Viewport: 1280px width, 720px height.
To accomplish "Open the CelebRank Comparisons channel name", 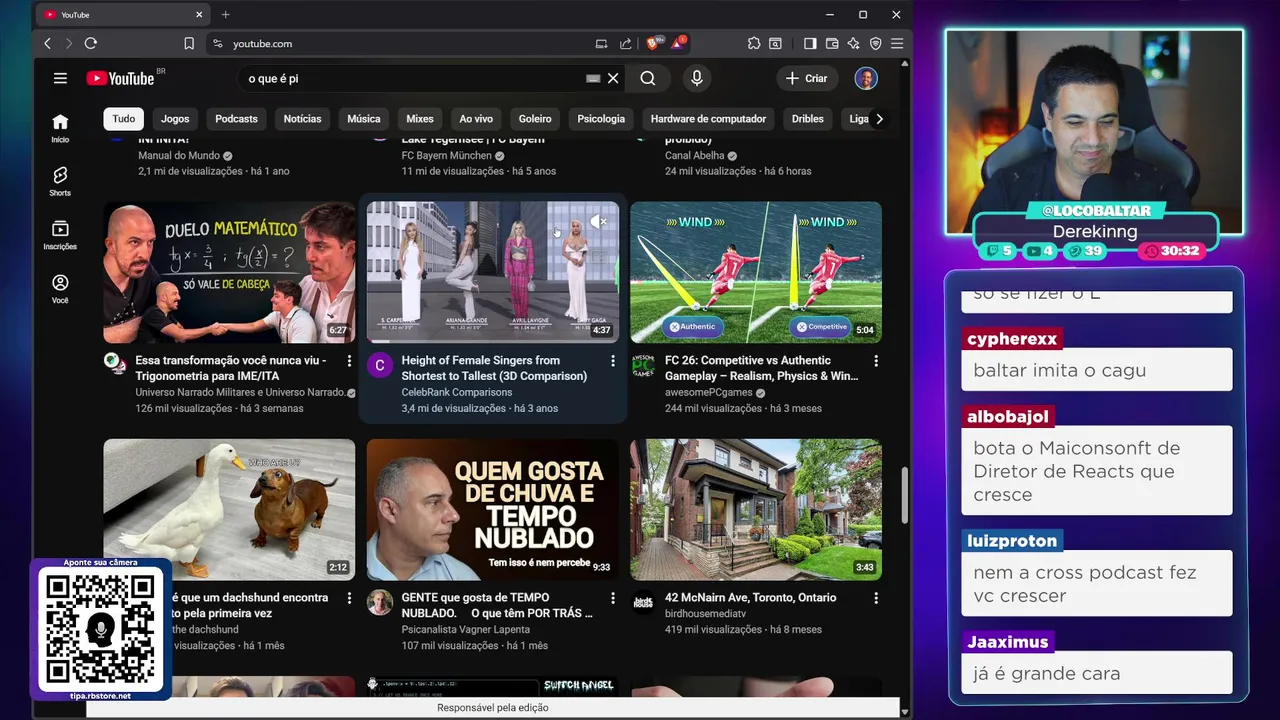I will tap(457, 392).
